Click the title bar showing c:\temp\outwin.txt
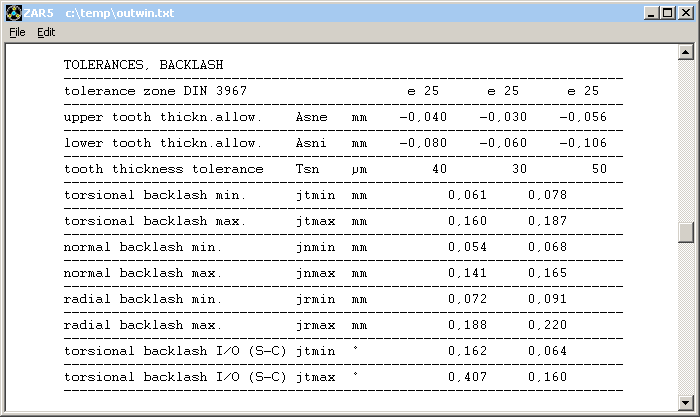The height and width of the screenshot is (417, 700). pyautogui.click(x=300, y=12)
